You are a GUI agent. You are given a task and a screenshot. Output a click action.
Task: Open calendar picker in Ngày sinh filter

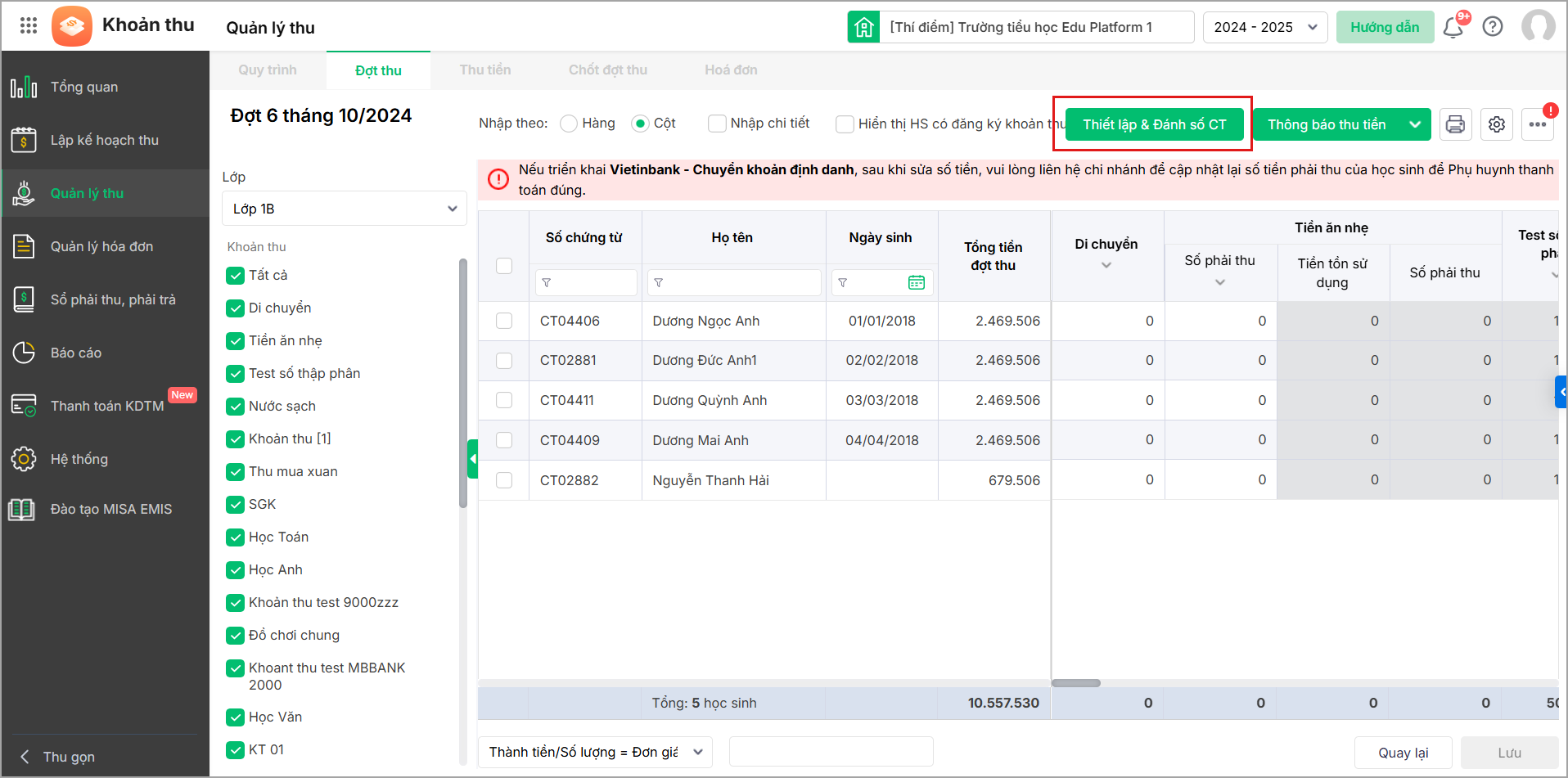(916, 282)
